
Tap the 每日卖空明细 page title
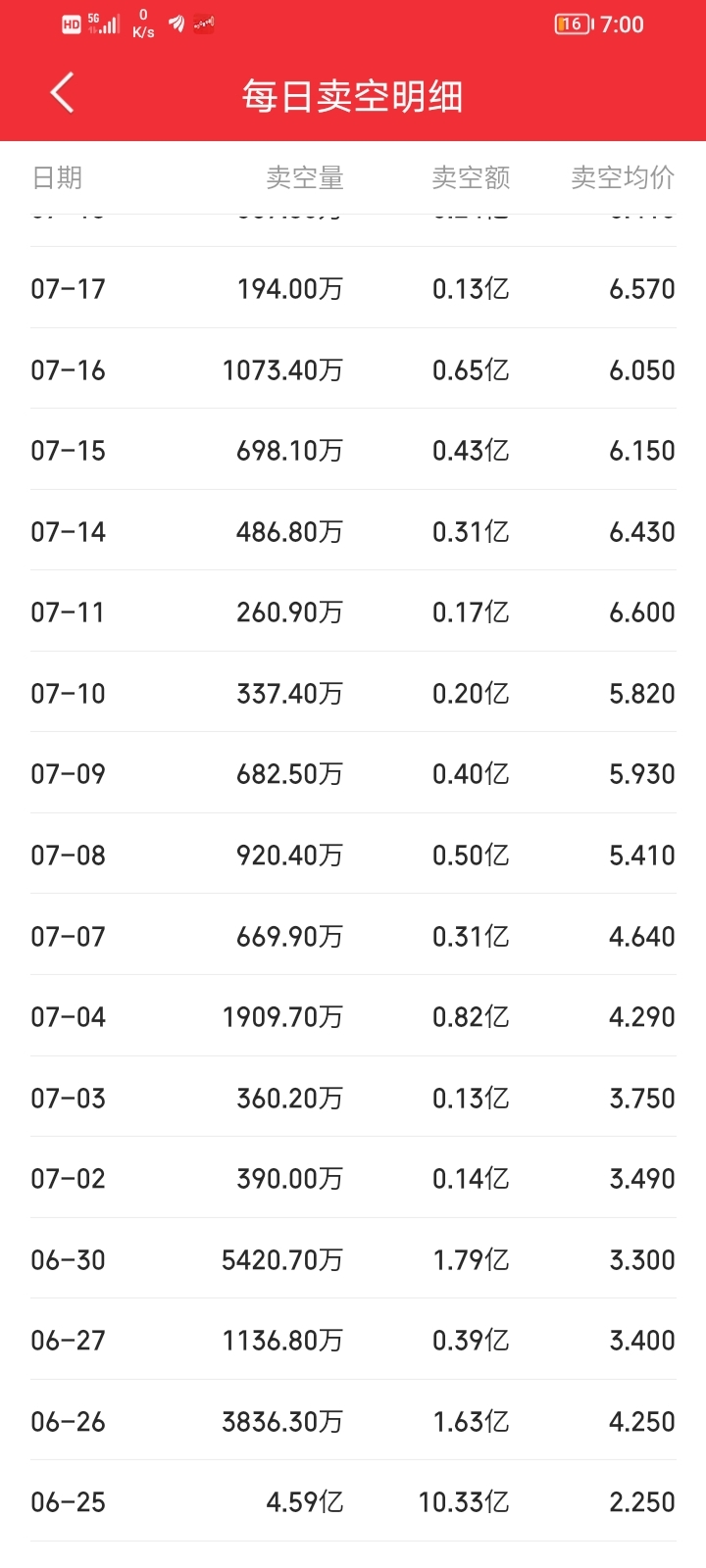352,96
